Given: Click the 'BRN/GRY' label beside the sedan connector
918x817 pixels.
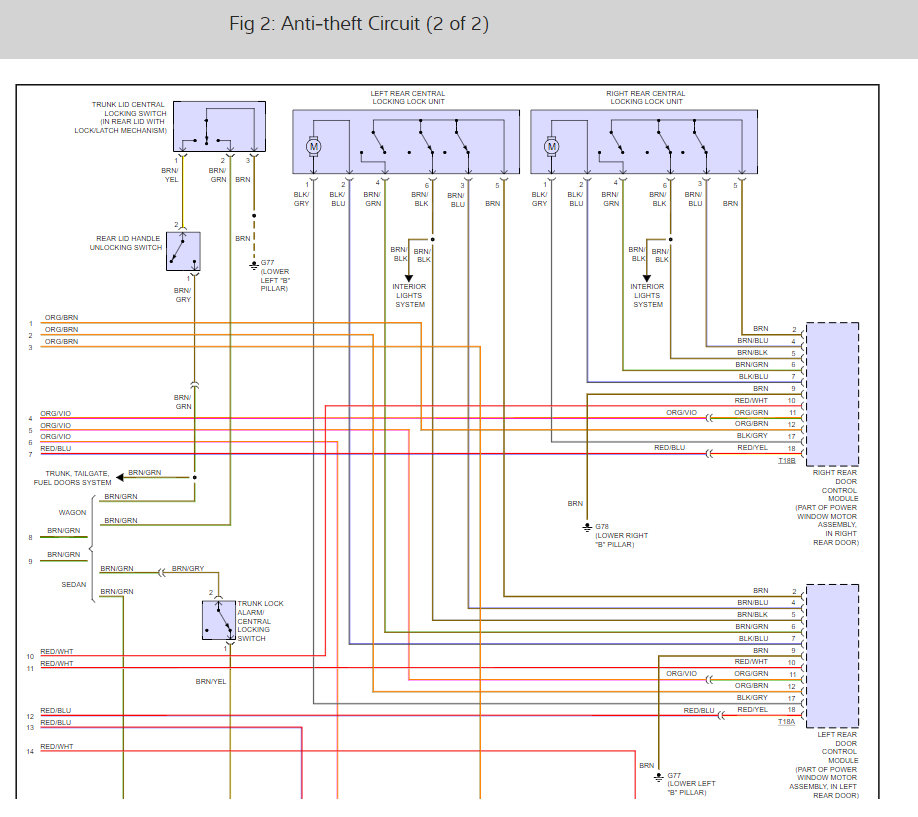Looking at the screenshot, I should (x=188, y=569).
